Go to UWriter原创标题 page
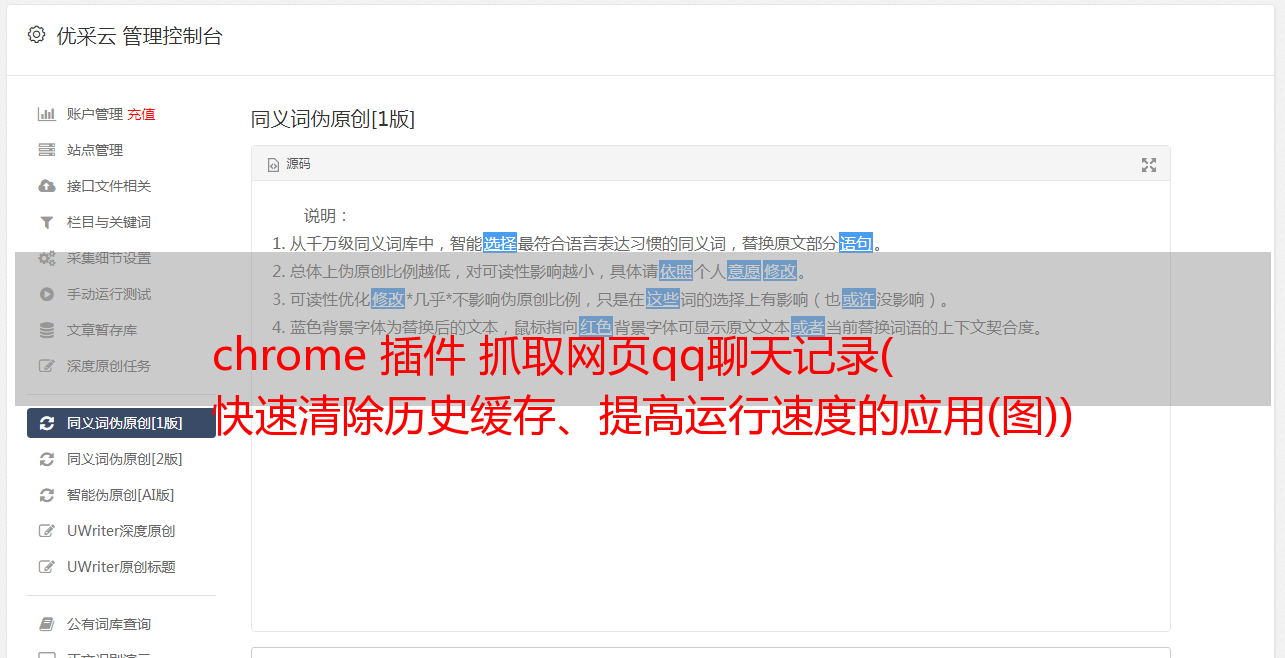 click(121, 567)
